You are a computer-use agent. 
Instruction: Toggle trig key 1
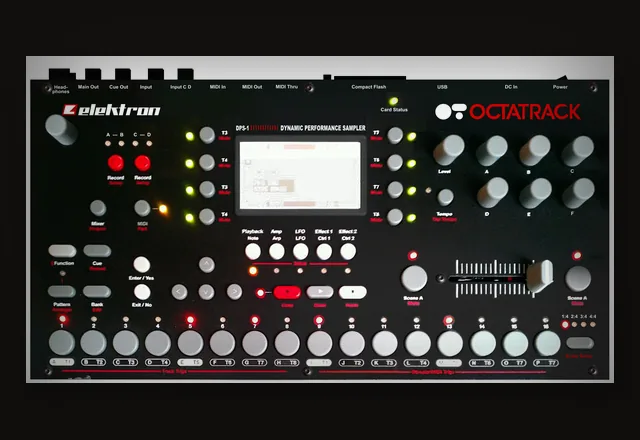62,343
